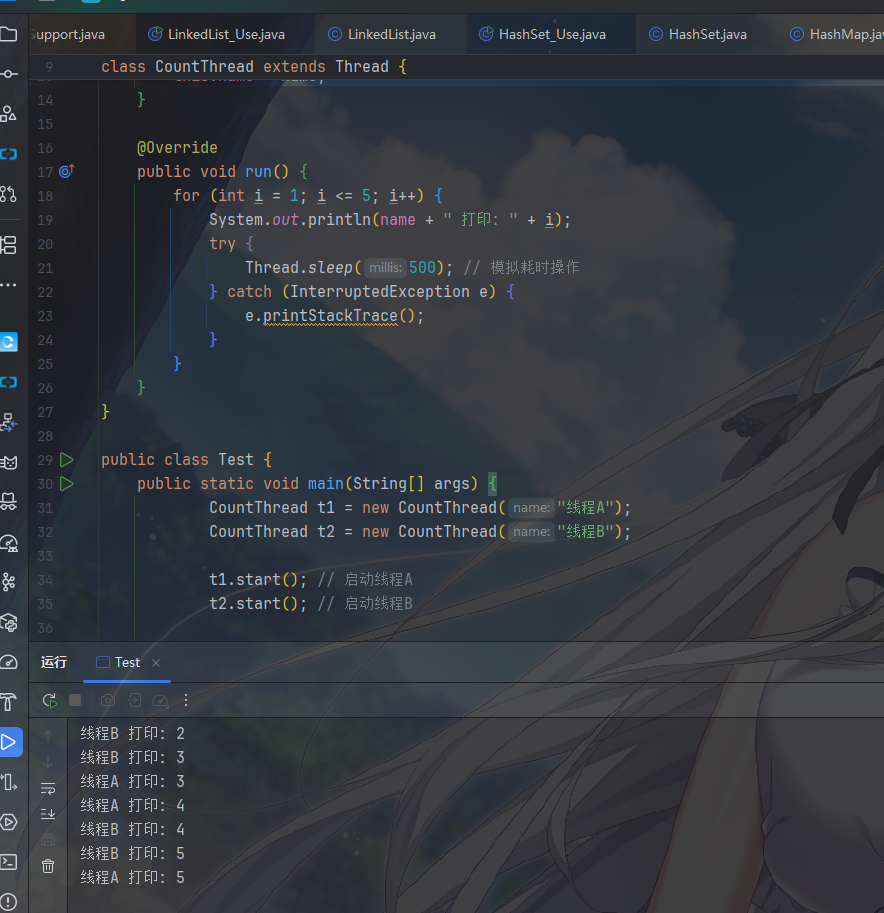The height and width of the screenshot is (913, 884).
Task: Click the console output line "线程A 打印: 5"
Action: point(133,877)
